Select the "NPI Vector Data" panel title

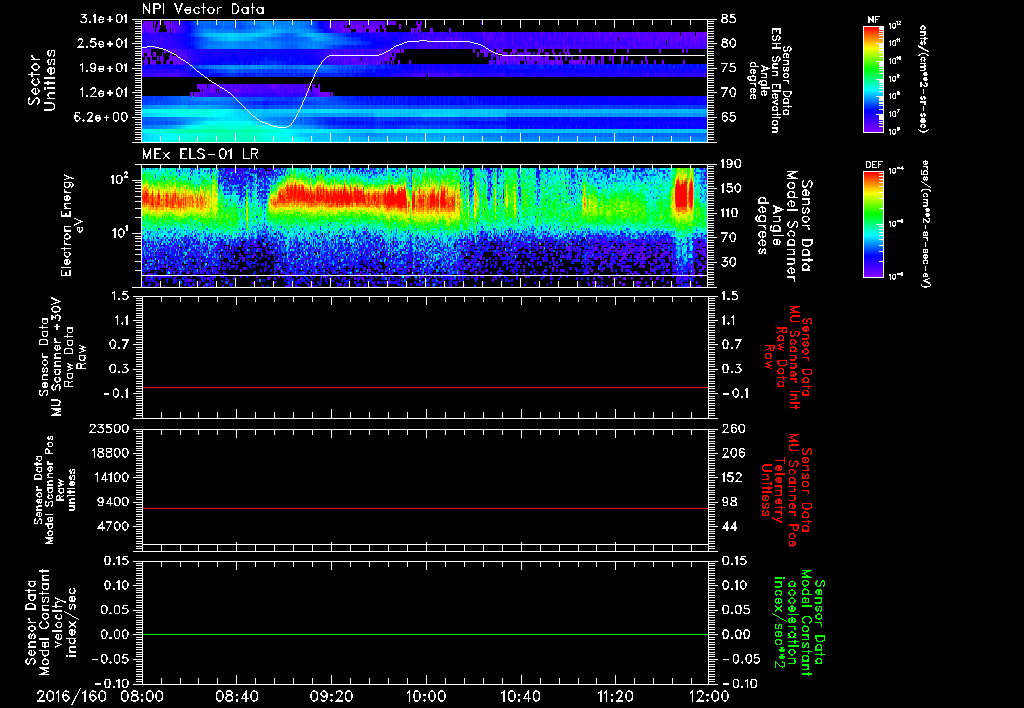coord(204,9)
